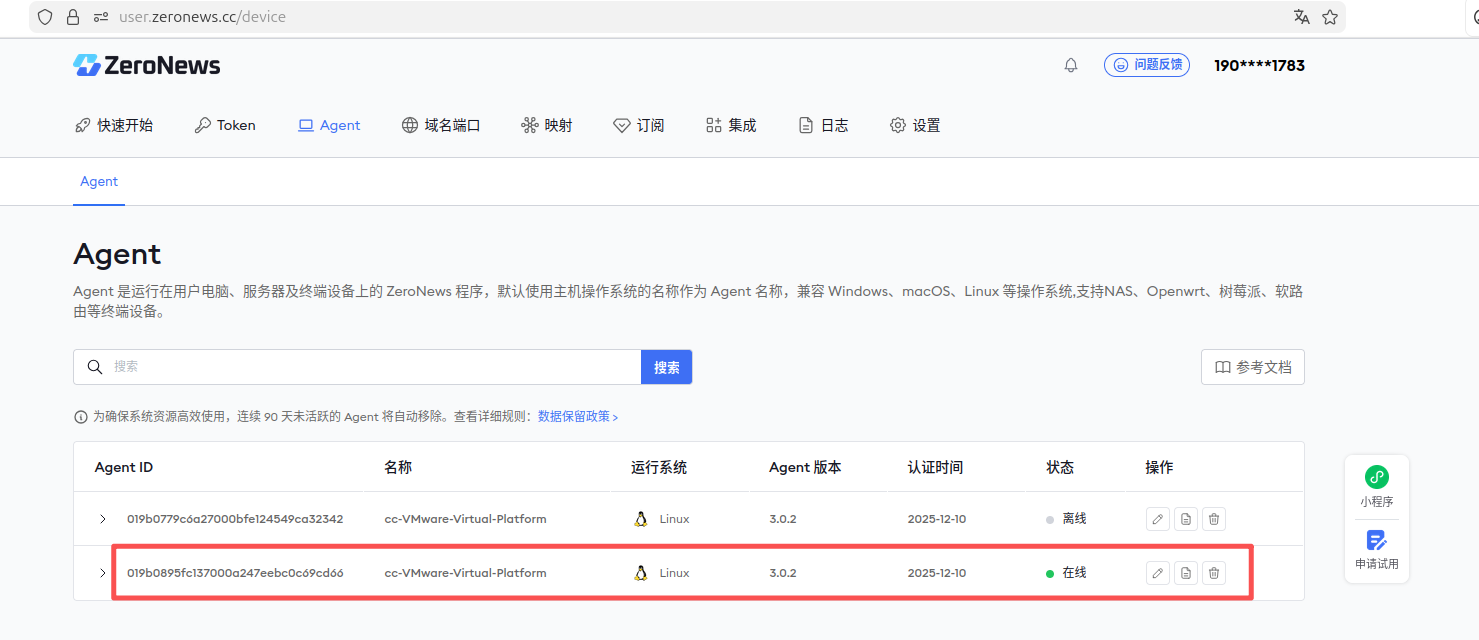Delete the online agent via trash icon
Viewport: 1479px width, 640px height.
click(1213, 573)
